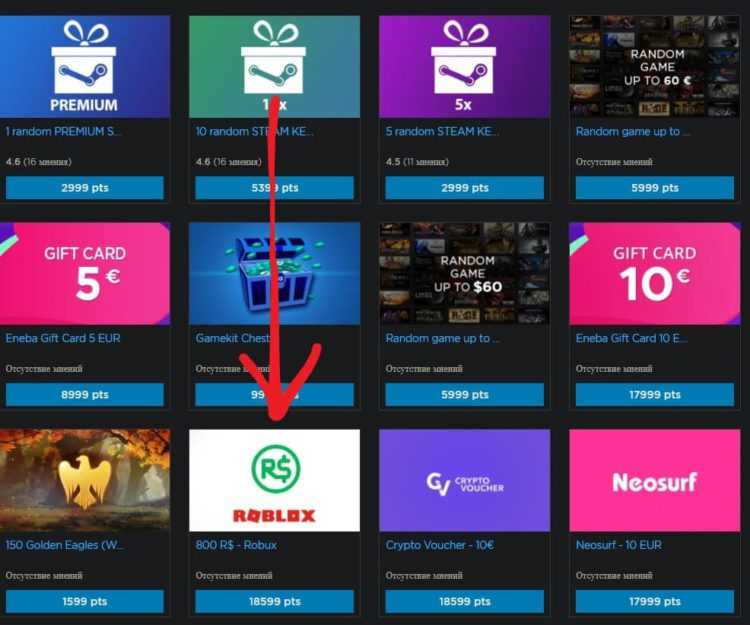Open the Crypto Voucher logo tile
The width and height of the screenshot is (750, 625).
464,480
